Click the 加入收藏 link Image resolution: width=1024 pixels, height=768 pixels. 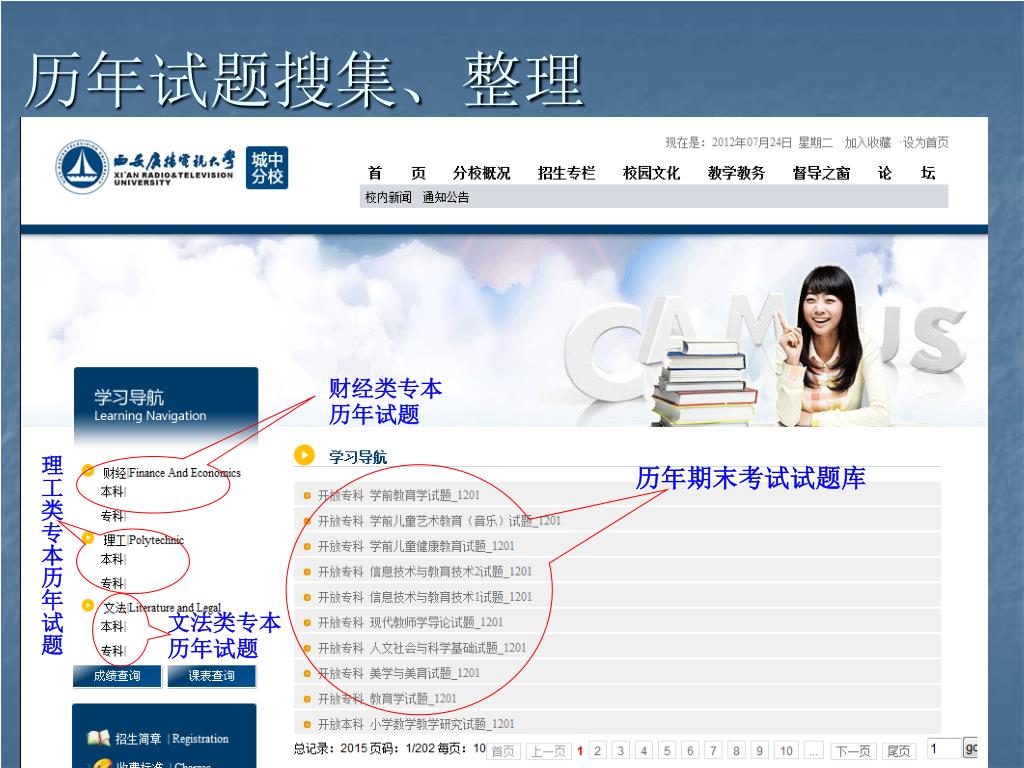click(x=867, y=142)
